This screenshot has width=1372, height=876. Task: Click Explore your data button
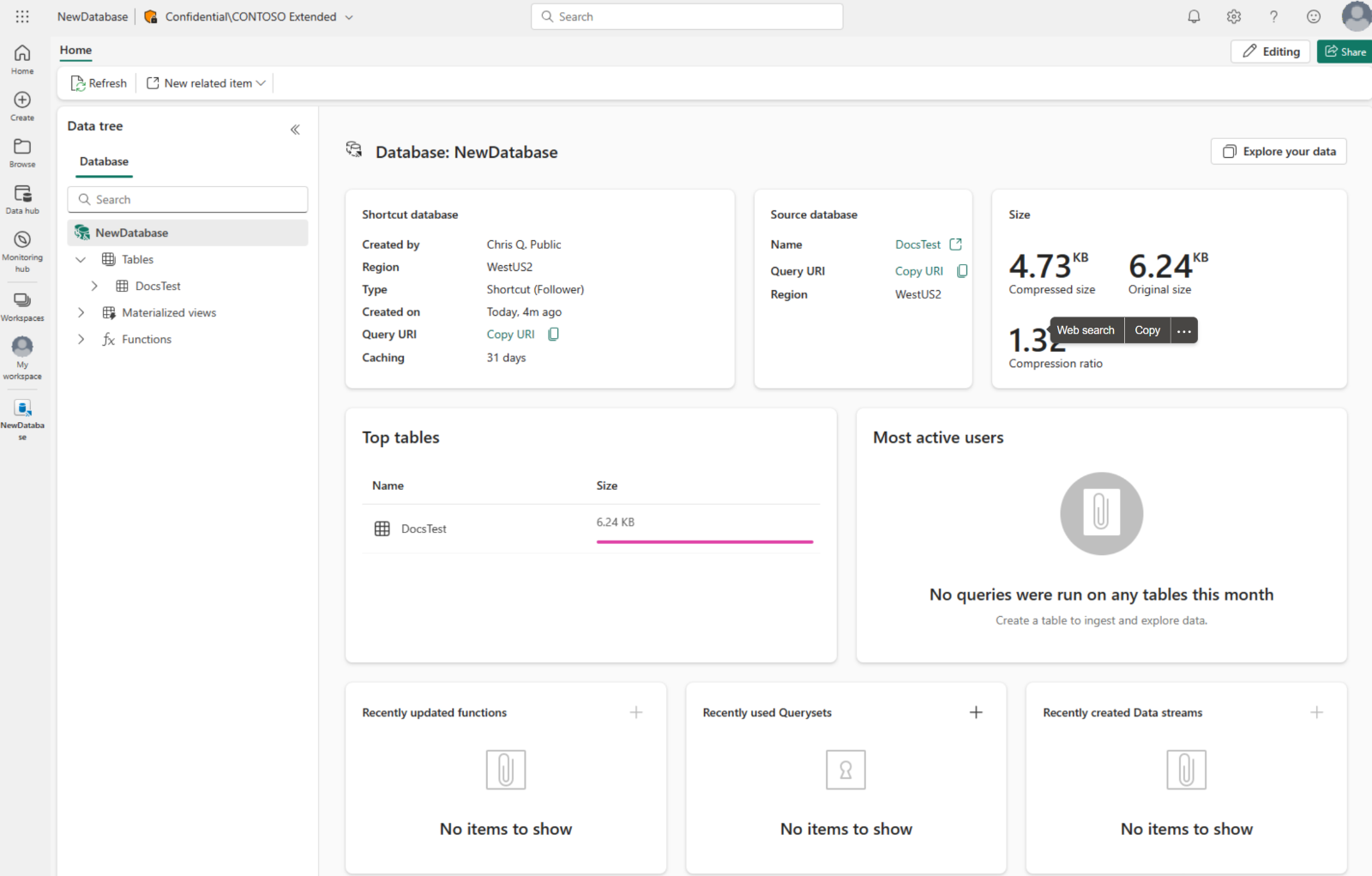pyautogui.click(x=1279, y=151)
